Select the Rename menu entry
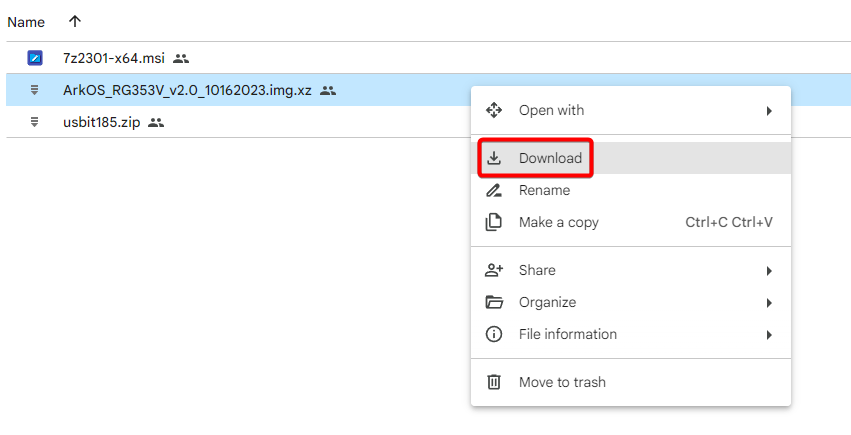851x435 pixels. click(x=544, y=190)
